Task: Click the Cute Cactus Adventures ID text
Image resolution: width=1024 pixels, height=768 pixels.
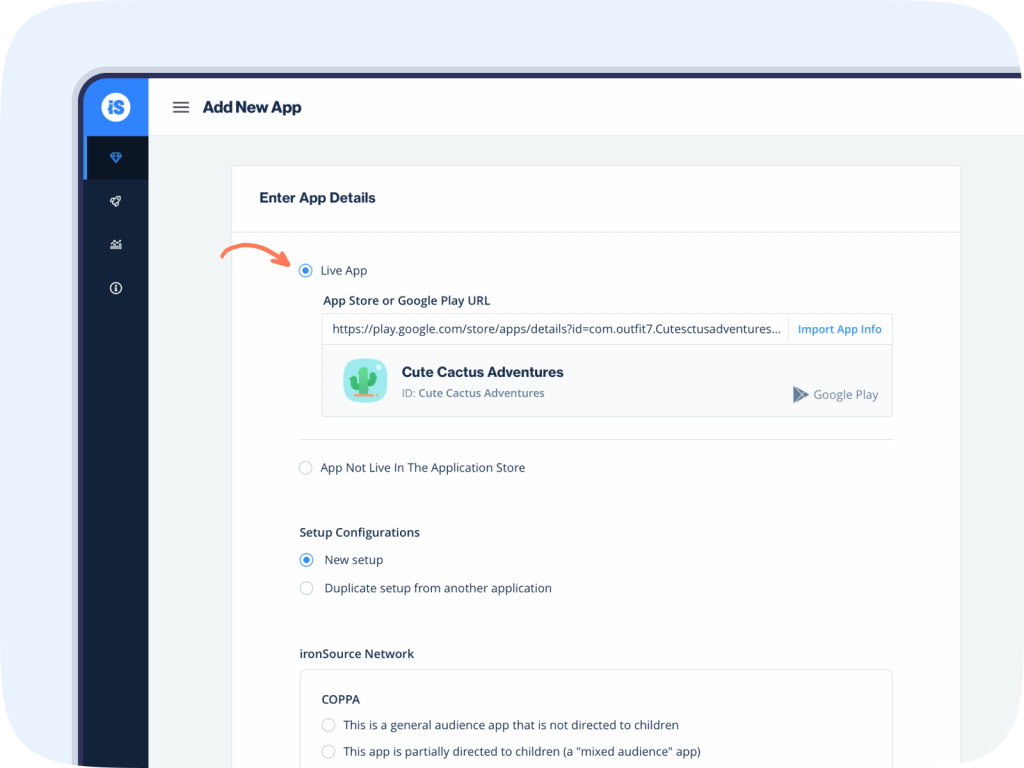Action: tap(472, 393)
